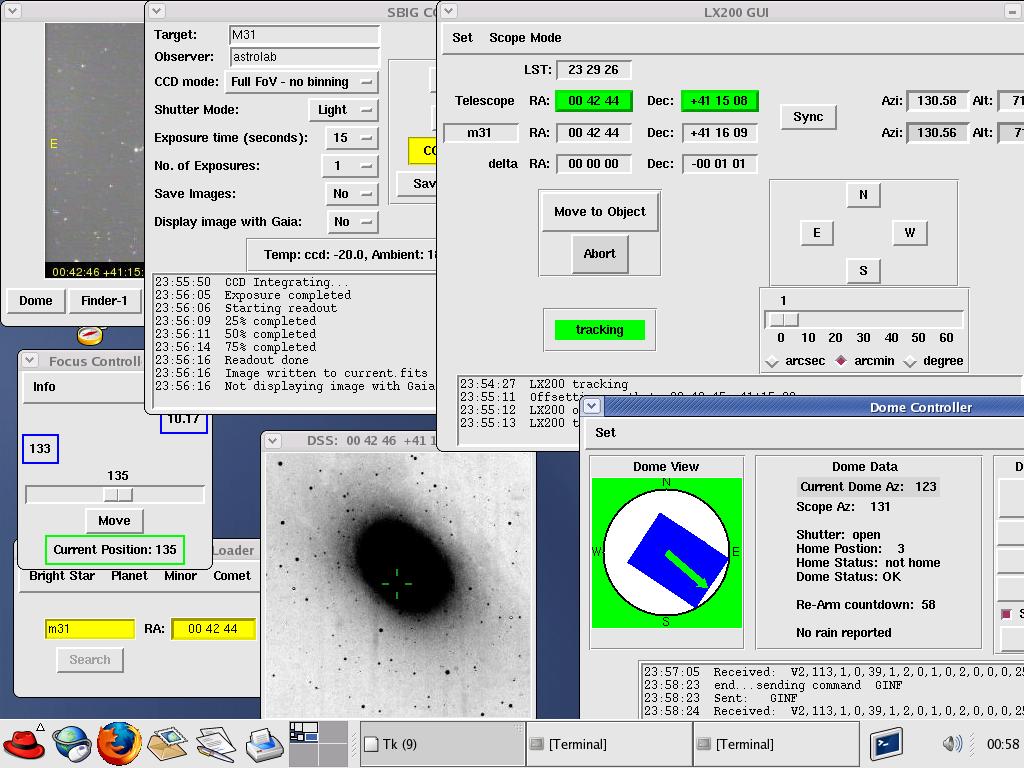
Task: Click the workspace switcher pager
Action: click(317, 743)
